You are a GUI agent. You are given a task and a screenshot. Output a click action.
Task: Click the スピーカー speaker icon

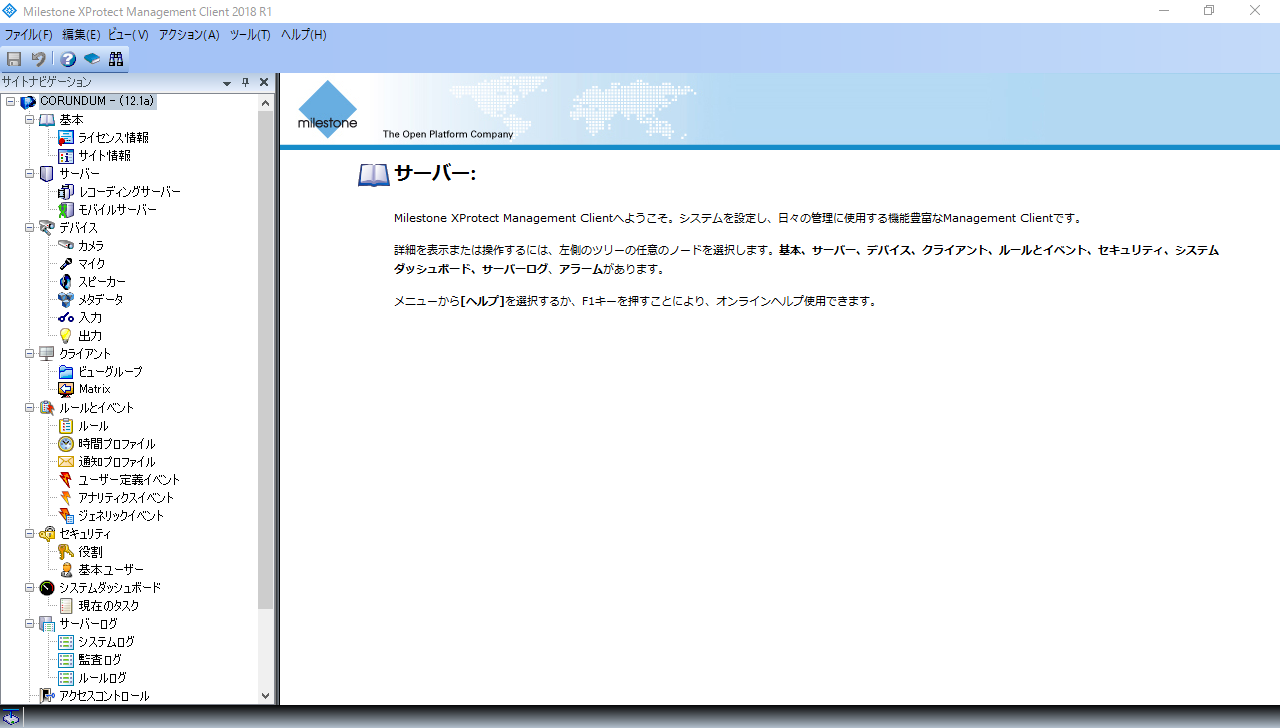(66, 282)
